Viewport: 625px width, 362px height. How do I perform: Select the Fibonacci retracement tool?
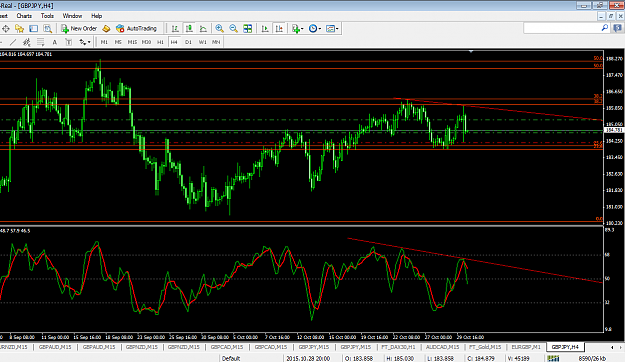[x=40, y=42]
